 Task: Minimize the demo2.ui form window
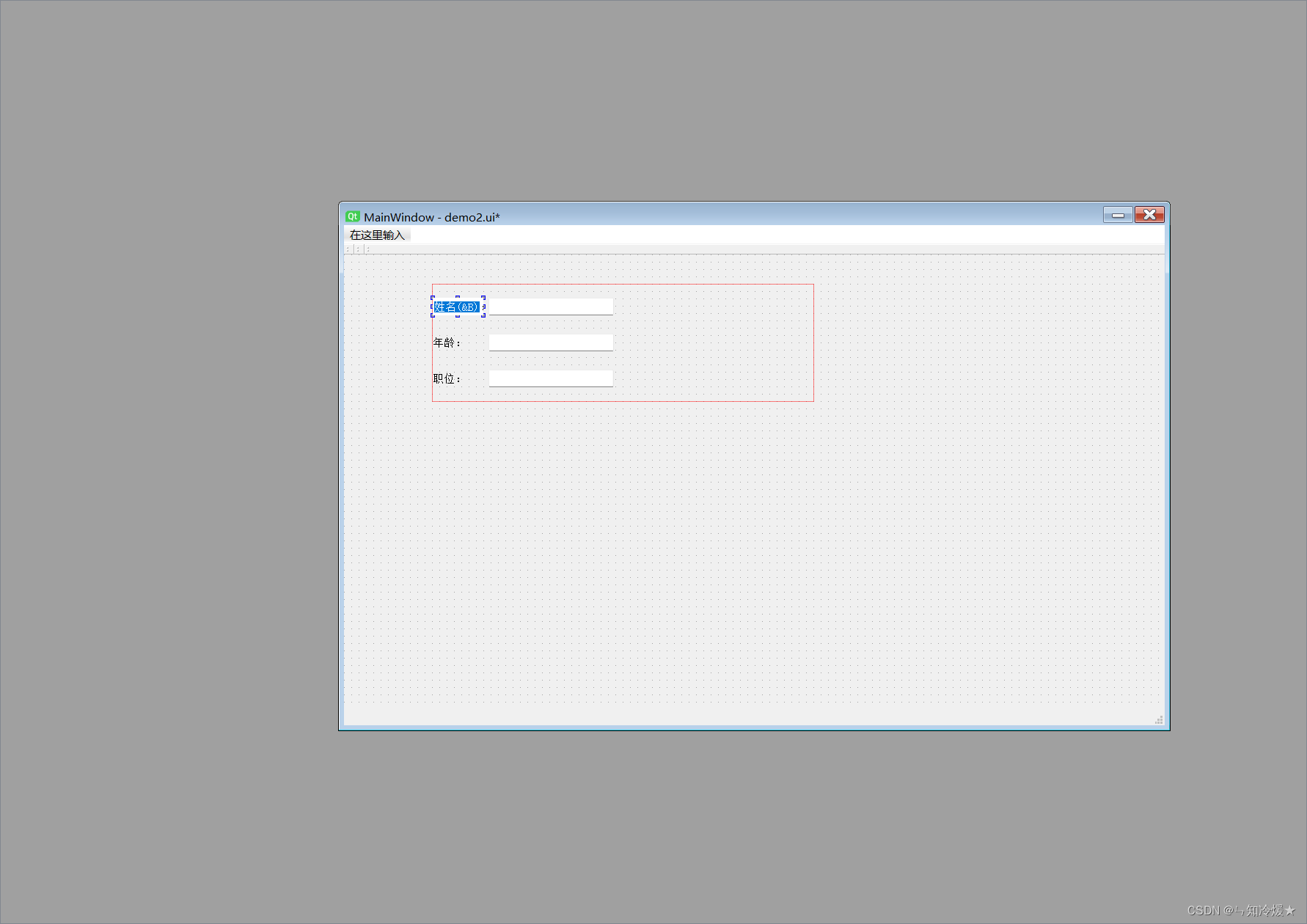pos(1118,215)
